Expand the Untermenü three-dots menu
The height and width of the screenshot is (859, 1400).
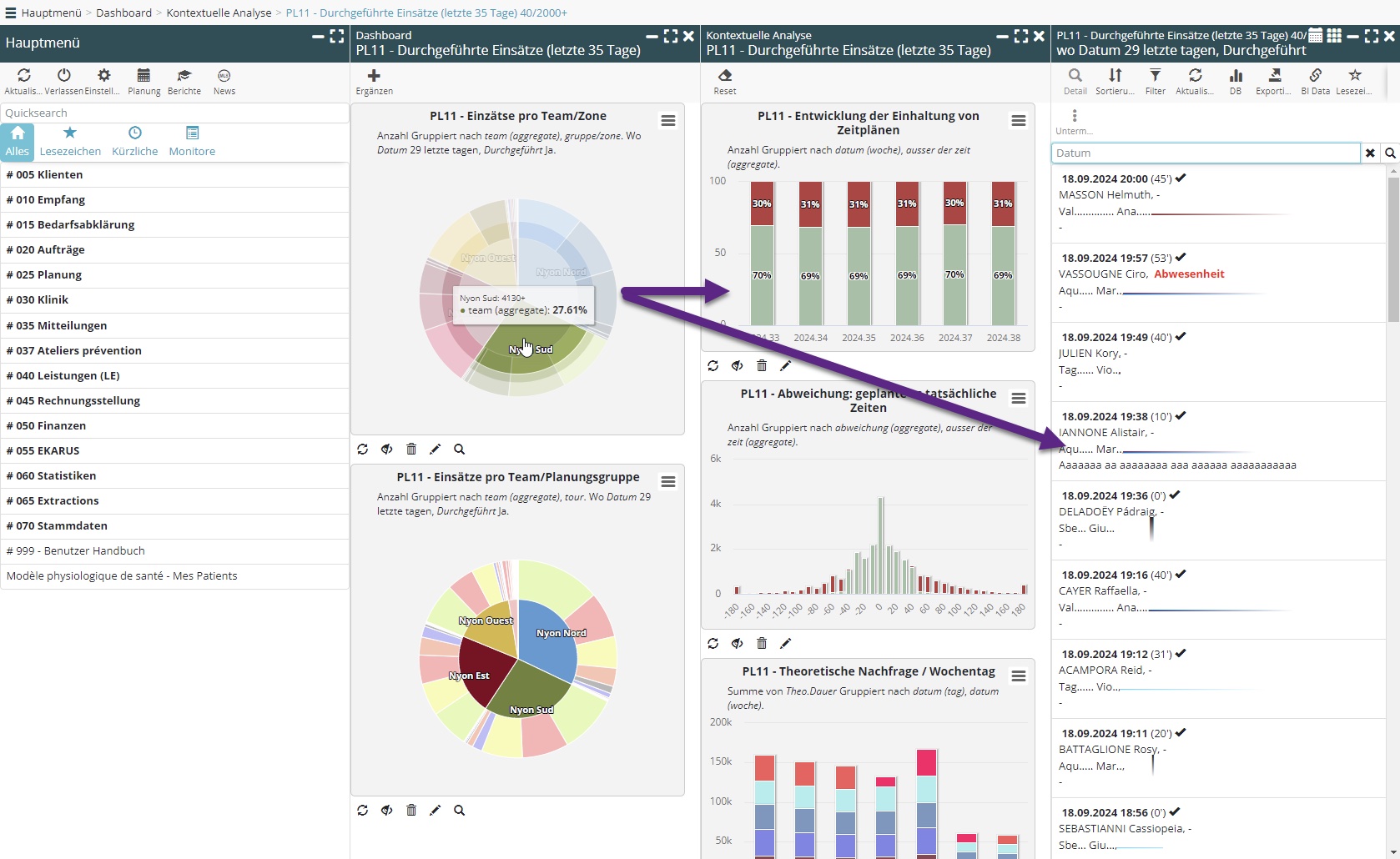pos(1074,116)
